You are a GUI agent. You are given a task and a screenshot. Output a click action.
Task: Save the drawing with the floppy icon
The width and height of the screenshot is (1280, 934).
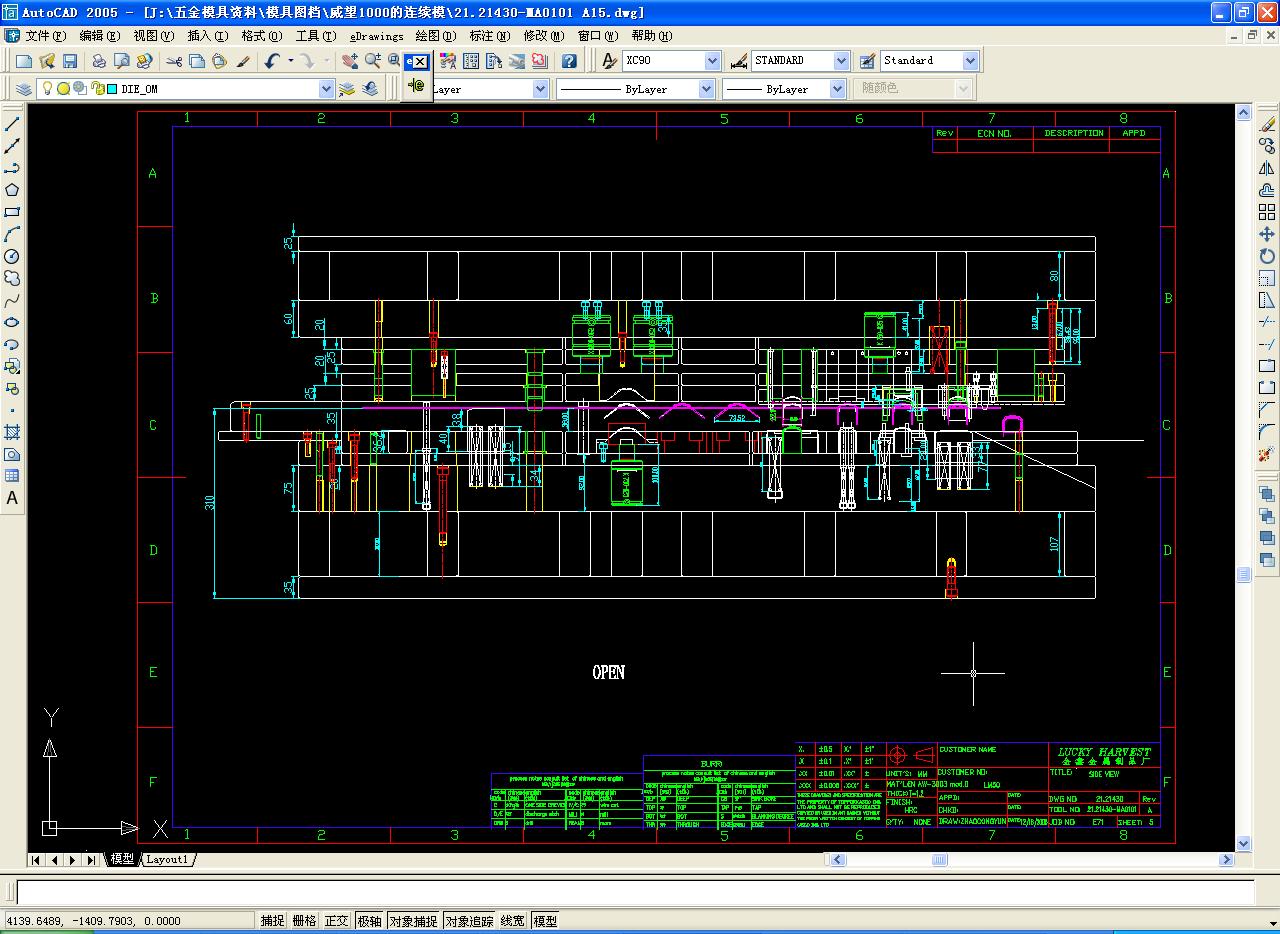pos(70,61)
